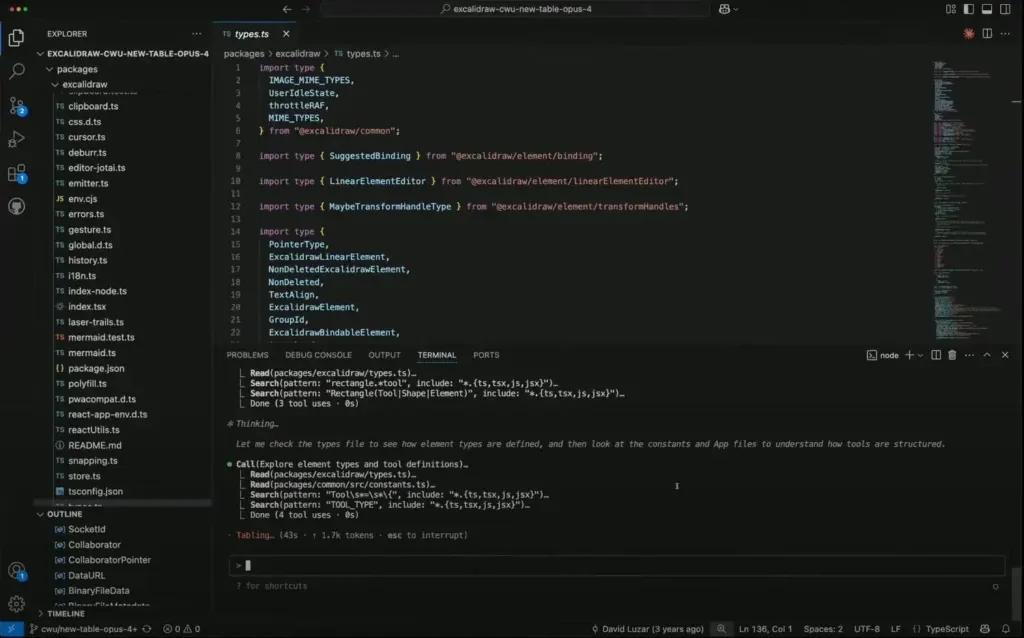Open editor More Actions ellipsis menu

pyautogui.click(x=1006, y=33)
